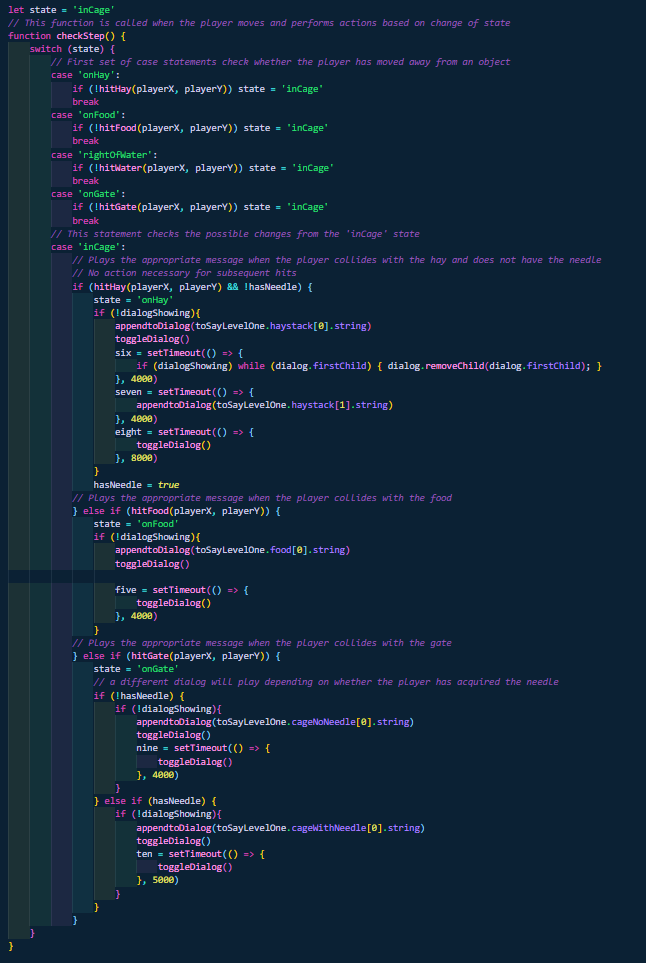Click the "}, 5000)" timeout delay line
Viewport: 646px width, 963px height.
click(x=158, y=880)
